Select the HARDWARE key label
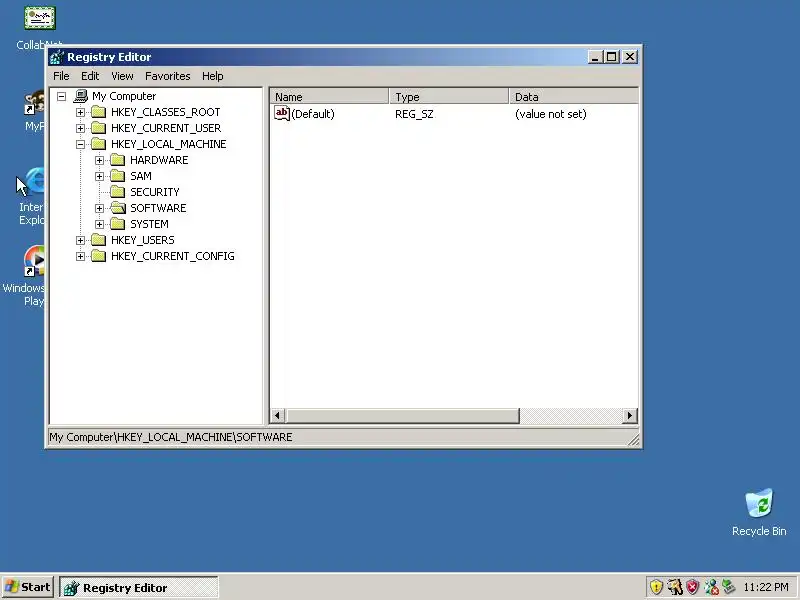 point(159,160)
